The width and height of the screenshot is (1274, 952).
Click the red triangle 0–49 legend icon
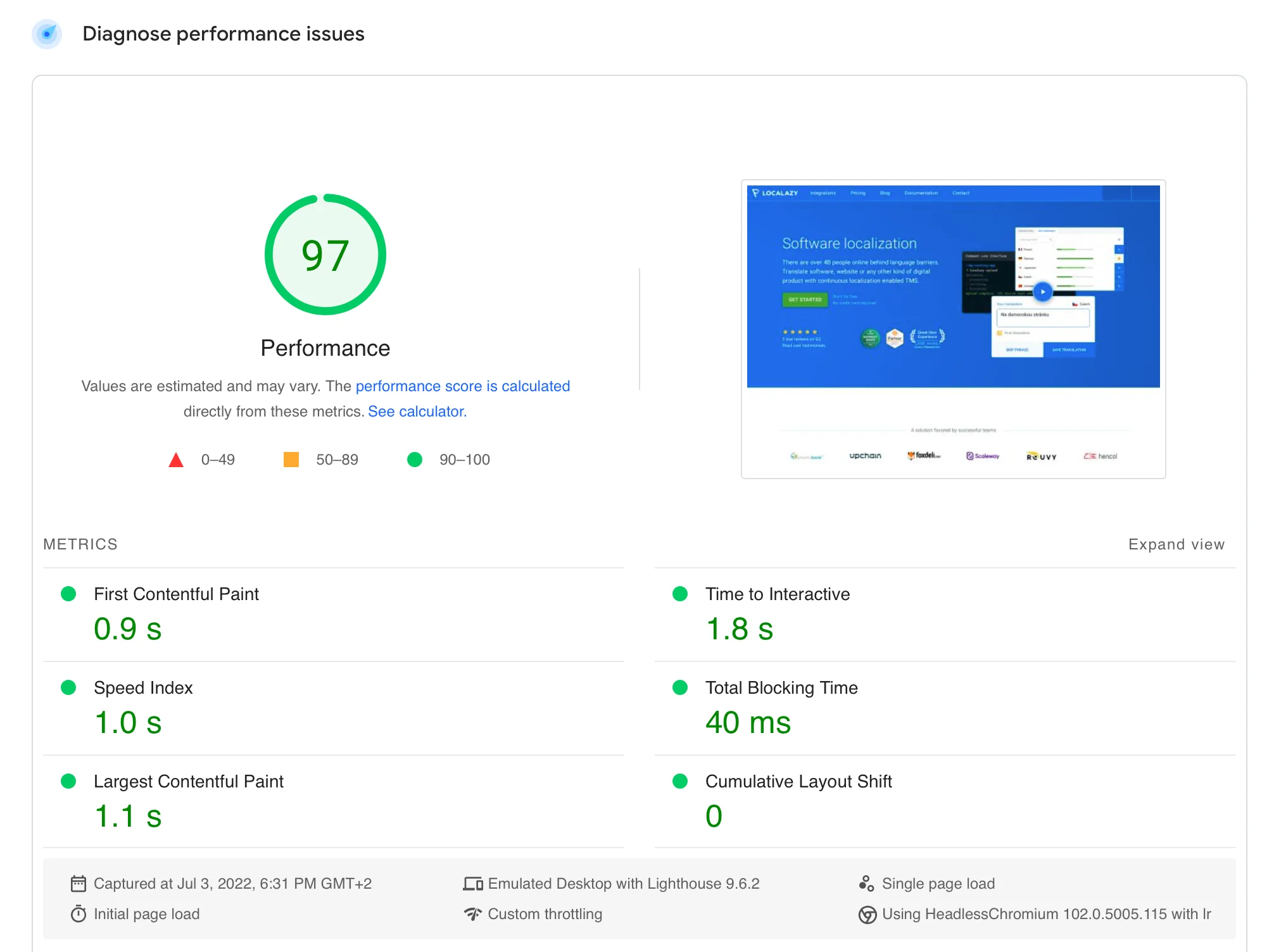coord(176,460)
